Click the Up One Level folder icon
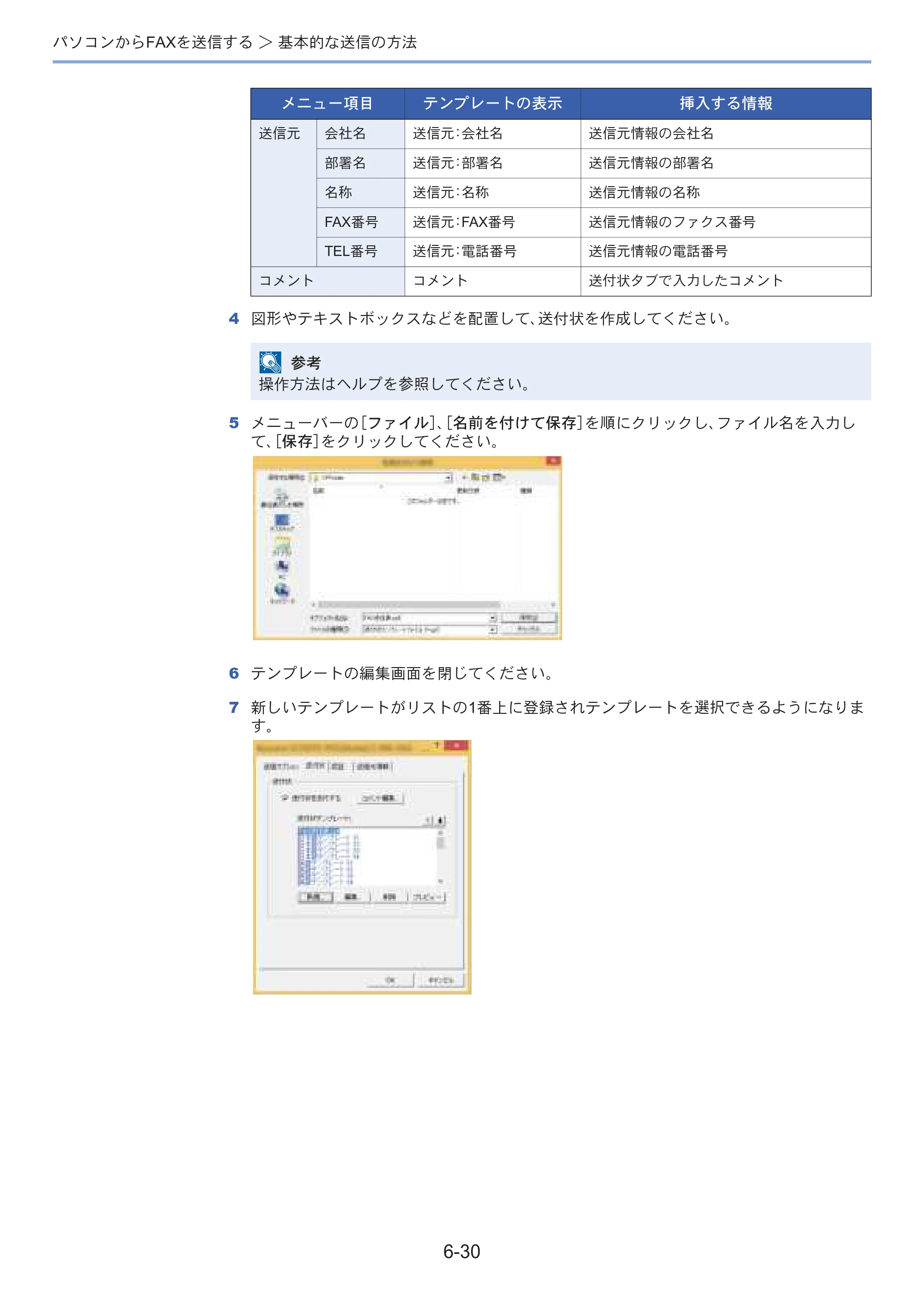This screenshot has width=924, height=1308. pos(475,477)
